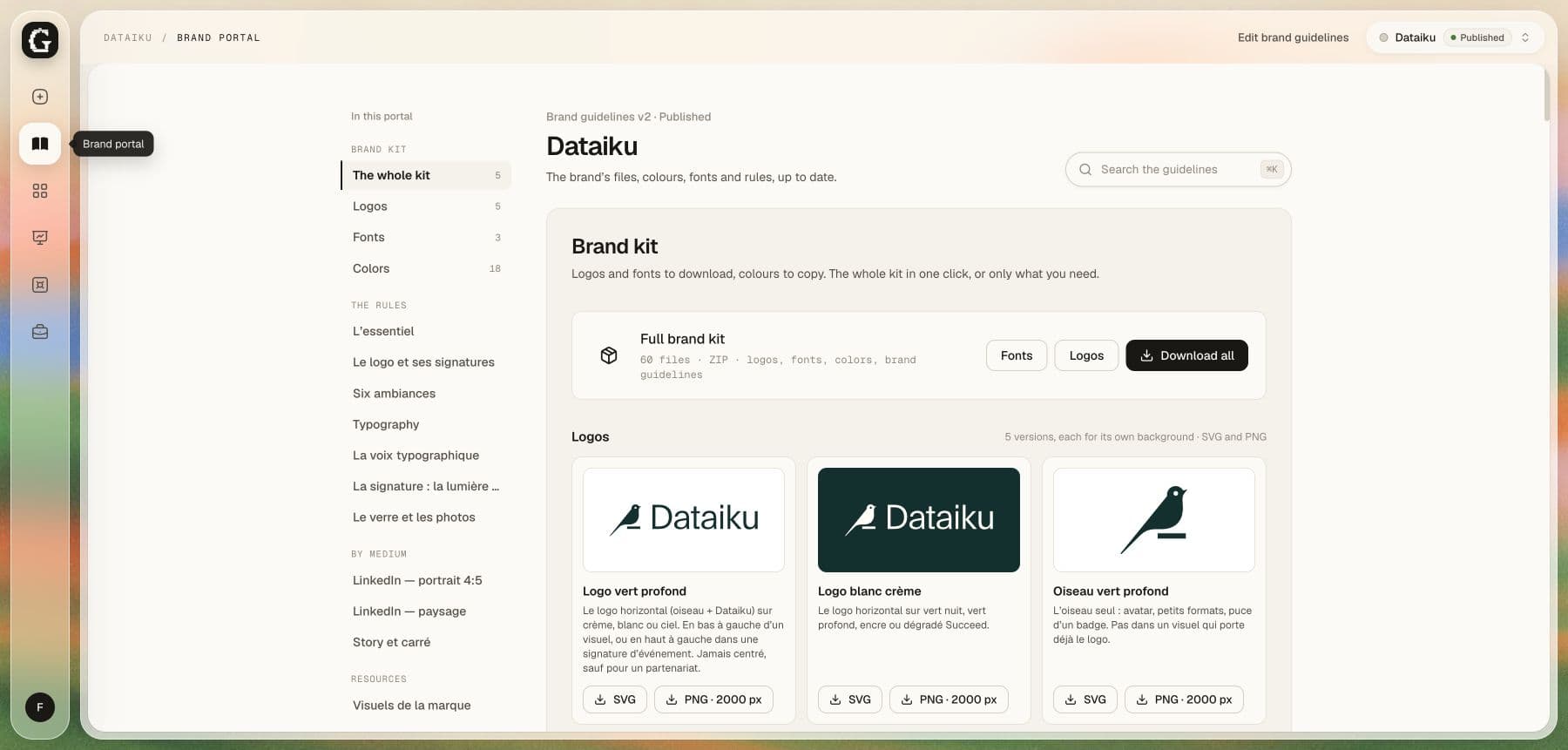The width and height of the screenshot is (1568, 750).
Task: Download SVG of Logo vert profond
Action: [x=615, y=699]
